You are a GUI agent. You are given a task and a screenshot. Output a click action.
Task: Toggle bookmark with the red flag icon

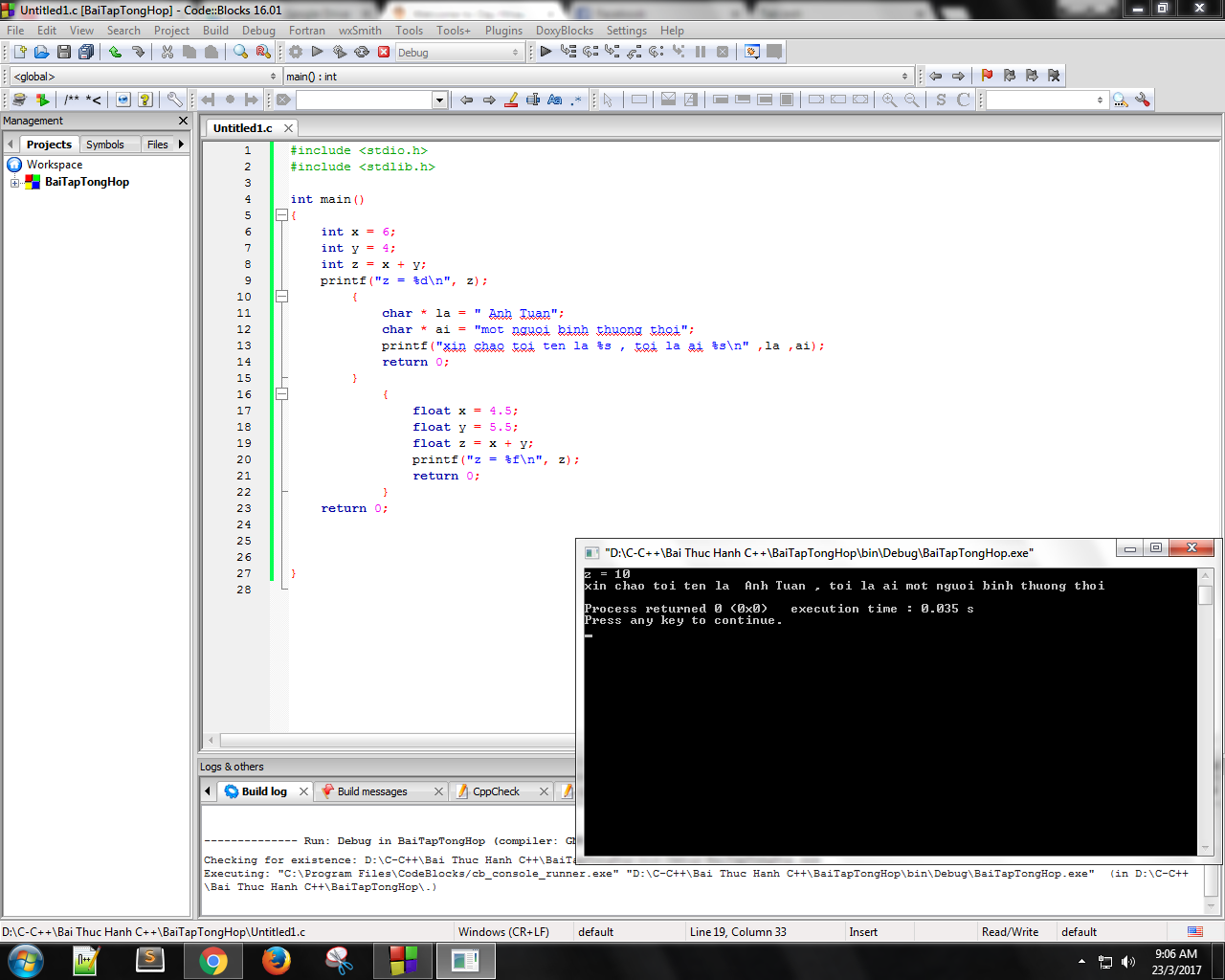click(987, 76)
